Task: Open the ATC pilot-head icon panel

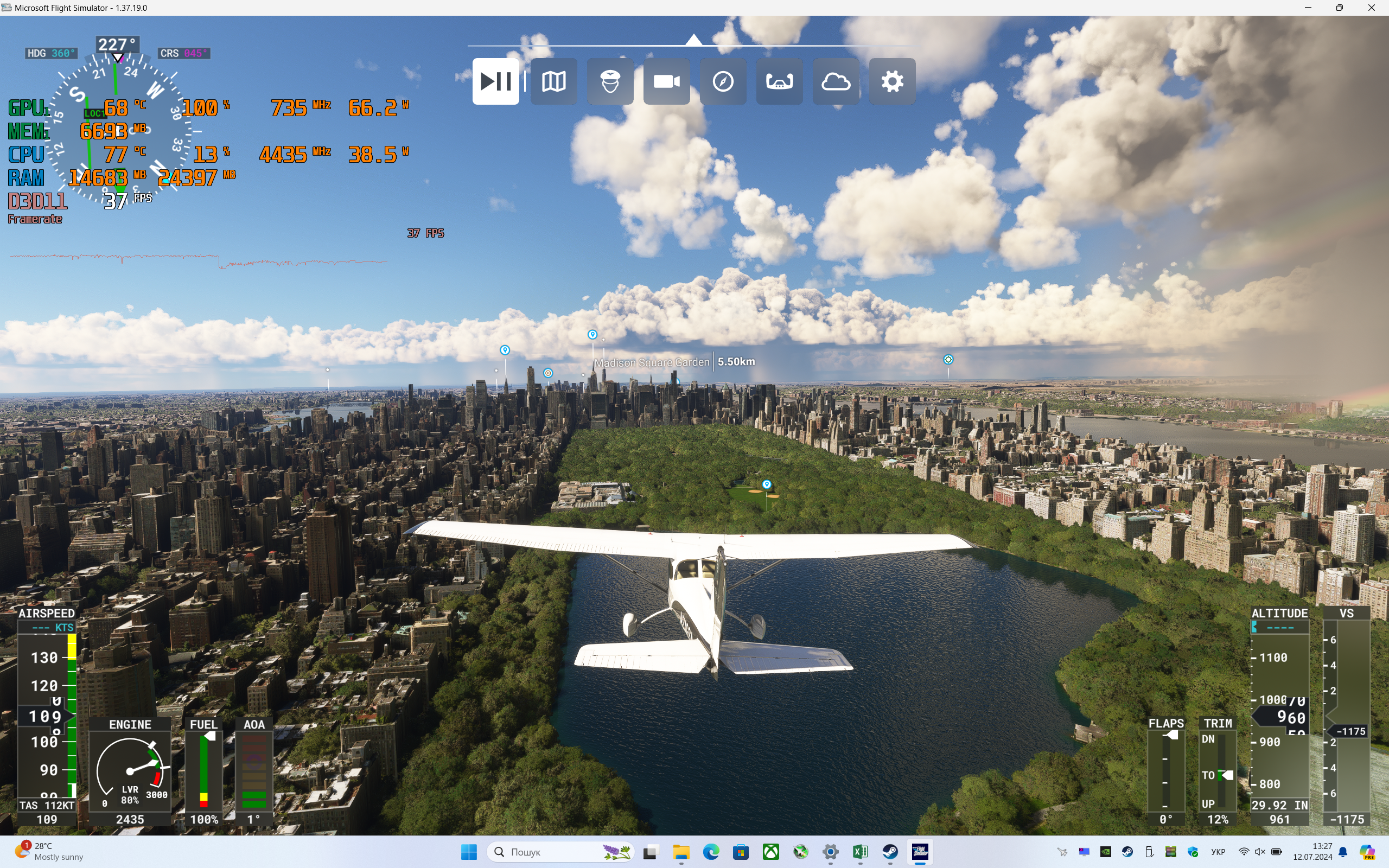Action: pos(610,81)
